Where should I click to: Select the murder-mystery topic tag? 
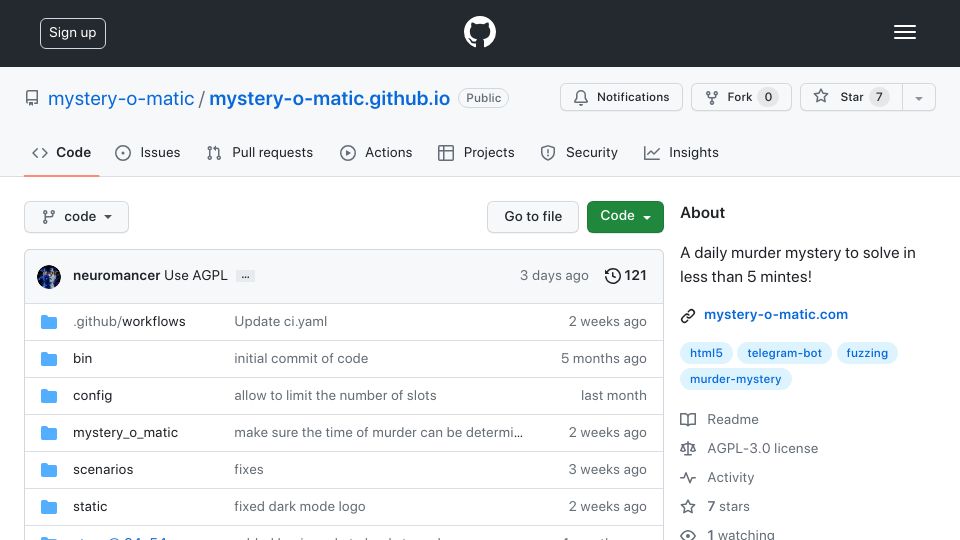coord(735,379)
